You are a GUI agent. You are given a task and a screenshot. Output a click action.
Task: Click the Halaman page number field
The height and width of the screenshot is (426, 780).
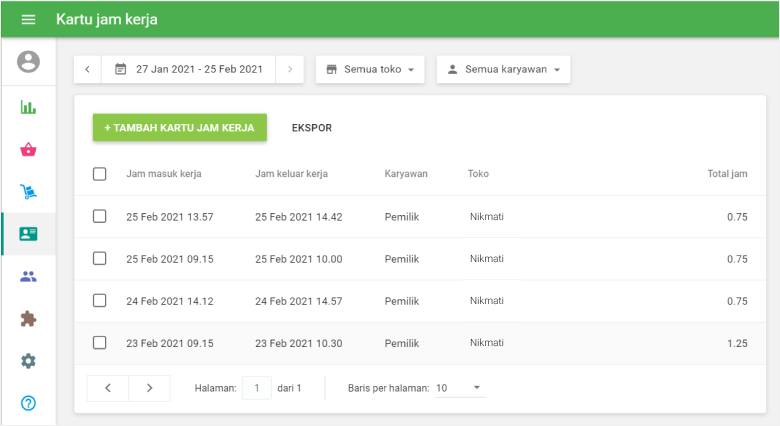coord(256,388)
